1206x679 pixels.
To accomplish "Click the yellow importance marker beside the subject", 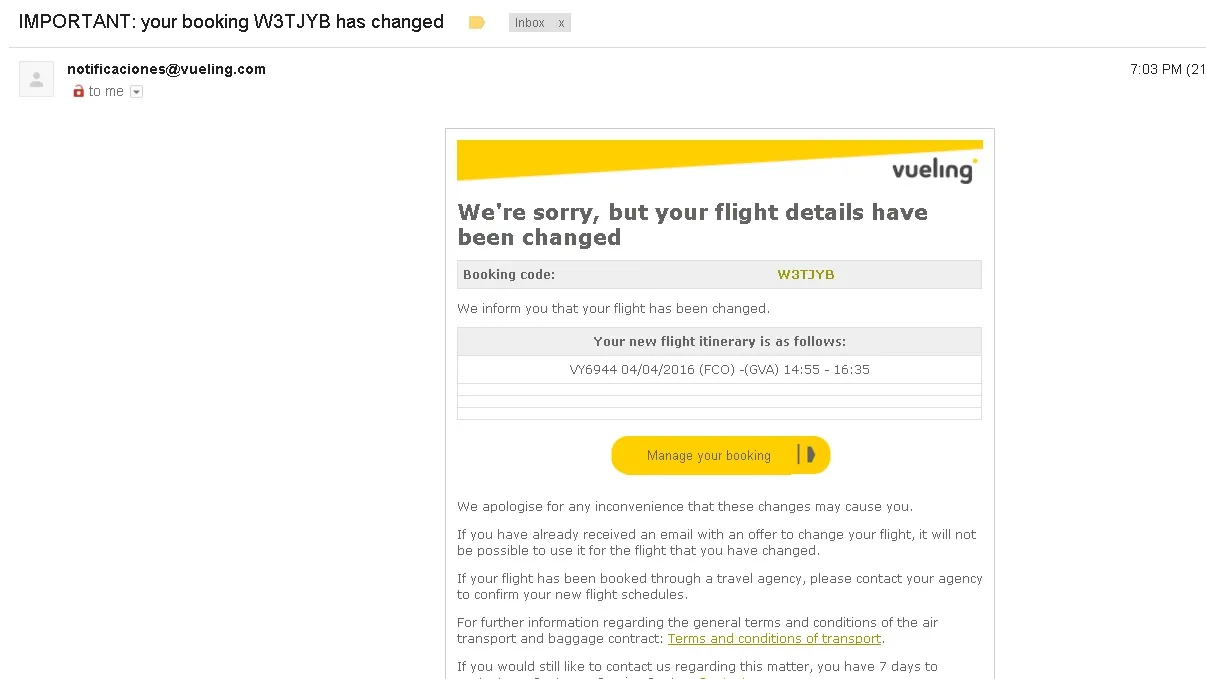I will [477, 23].
